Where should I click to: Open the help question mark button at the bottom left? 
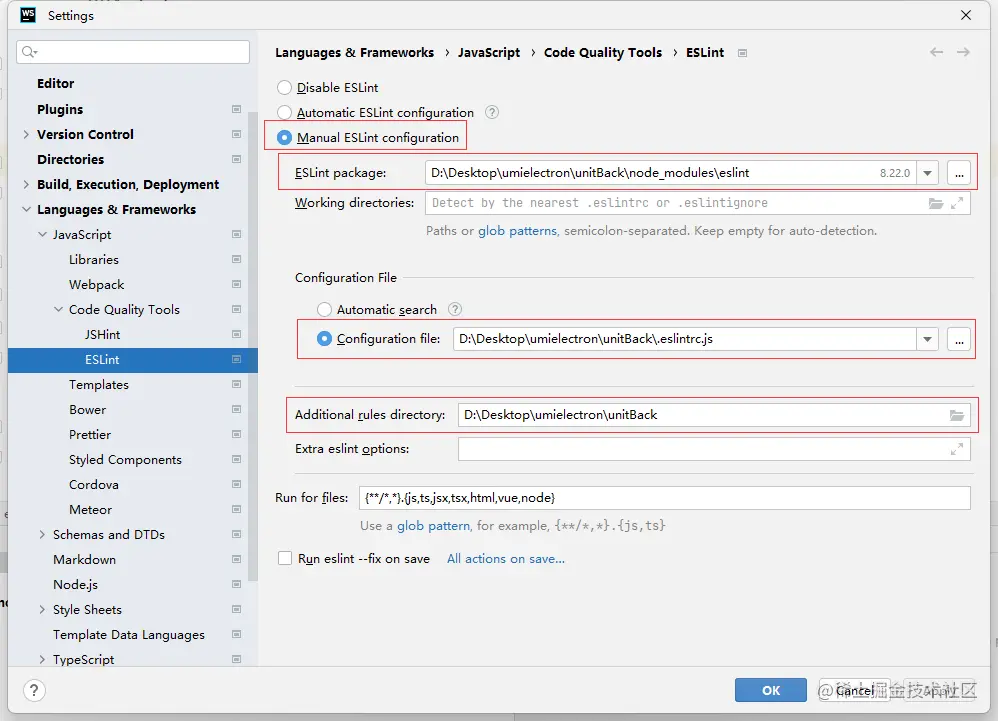(x=34, y=690)
